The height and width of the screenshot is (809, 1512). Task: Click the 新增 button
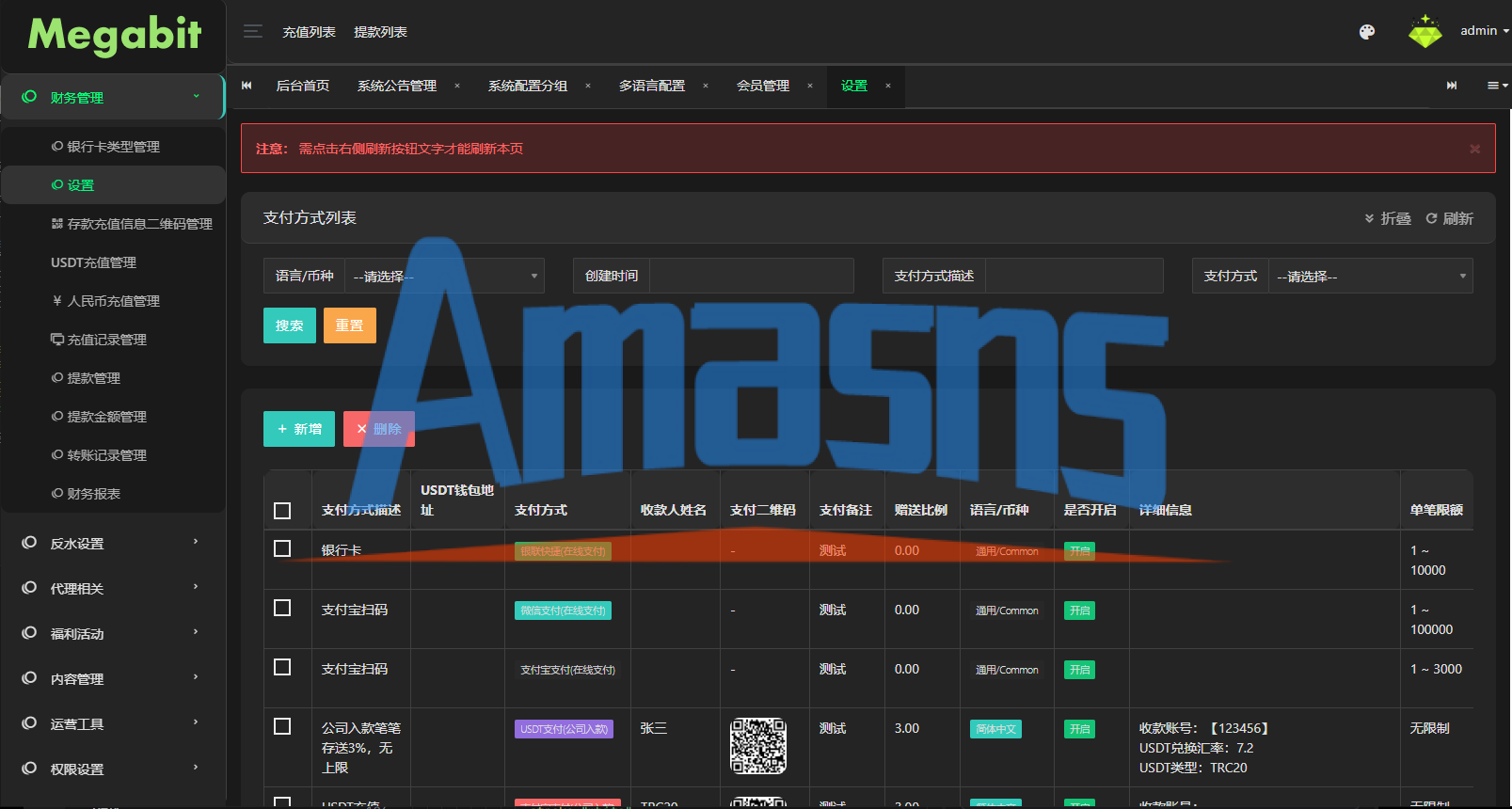tap(299, 429)
